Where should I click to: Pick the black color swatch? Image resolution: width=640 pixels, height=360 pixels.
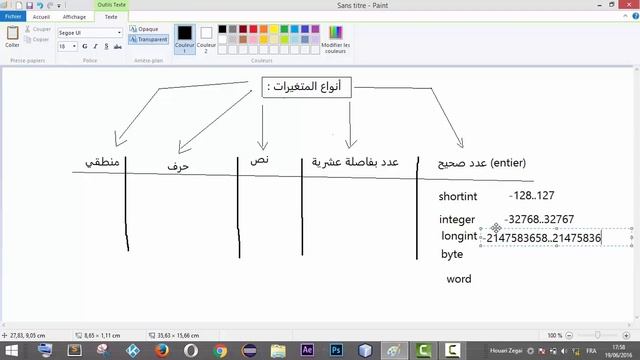(x=222, y=29)
